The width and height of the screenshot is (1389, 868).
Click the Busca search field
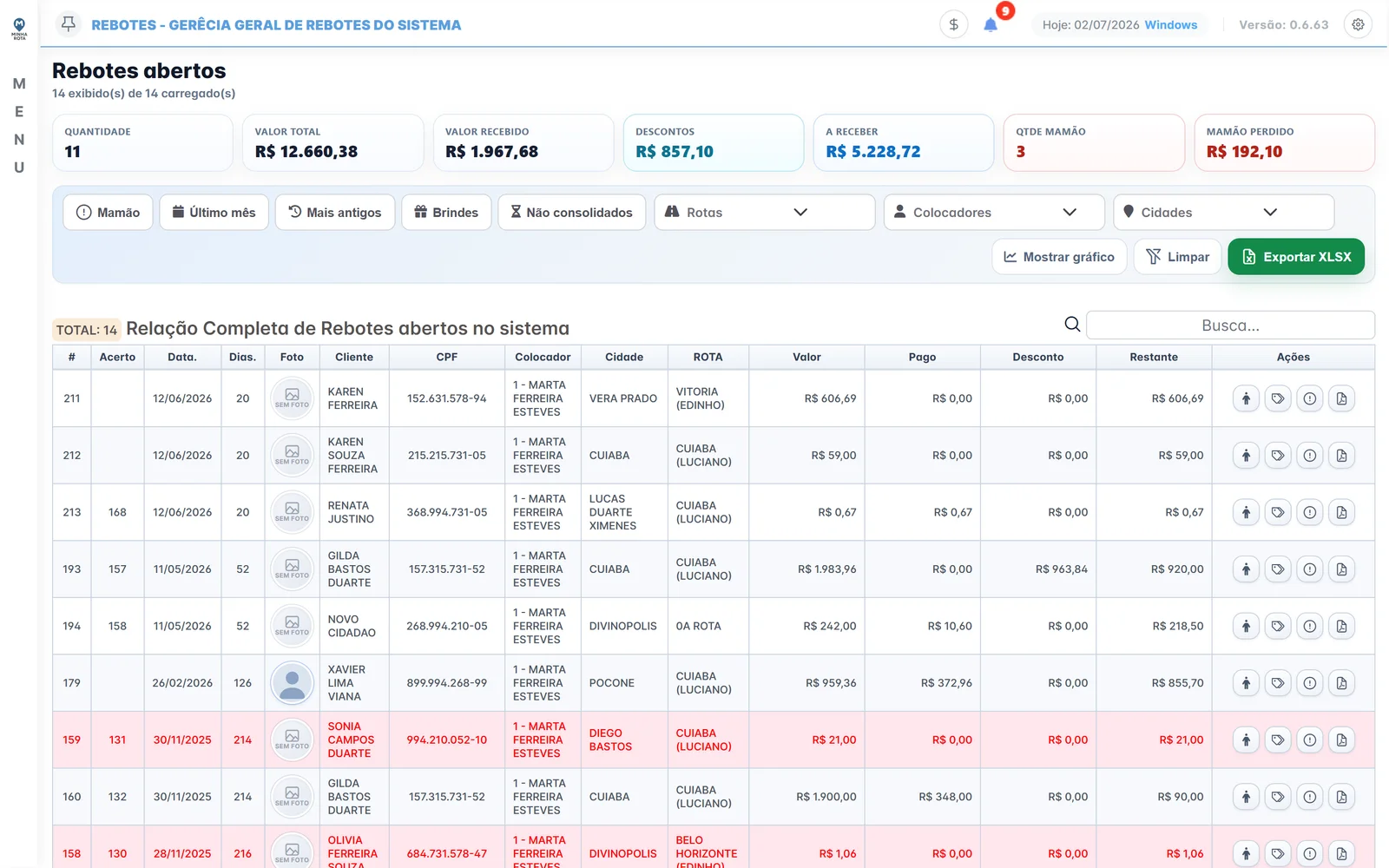pos(1230,325)
